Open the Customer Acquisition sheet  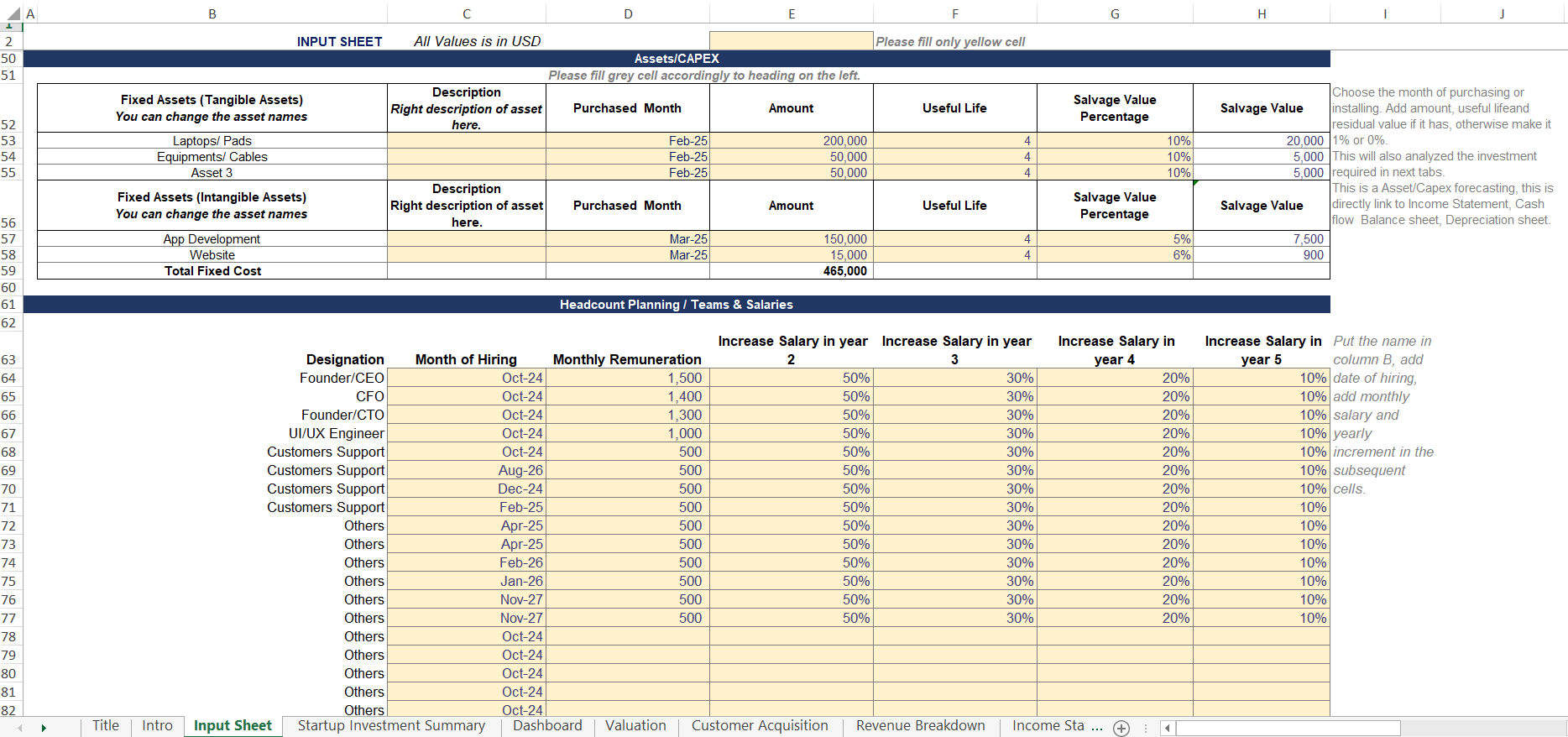point(759,726)
